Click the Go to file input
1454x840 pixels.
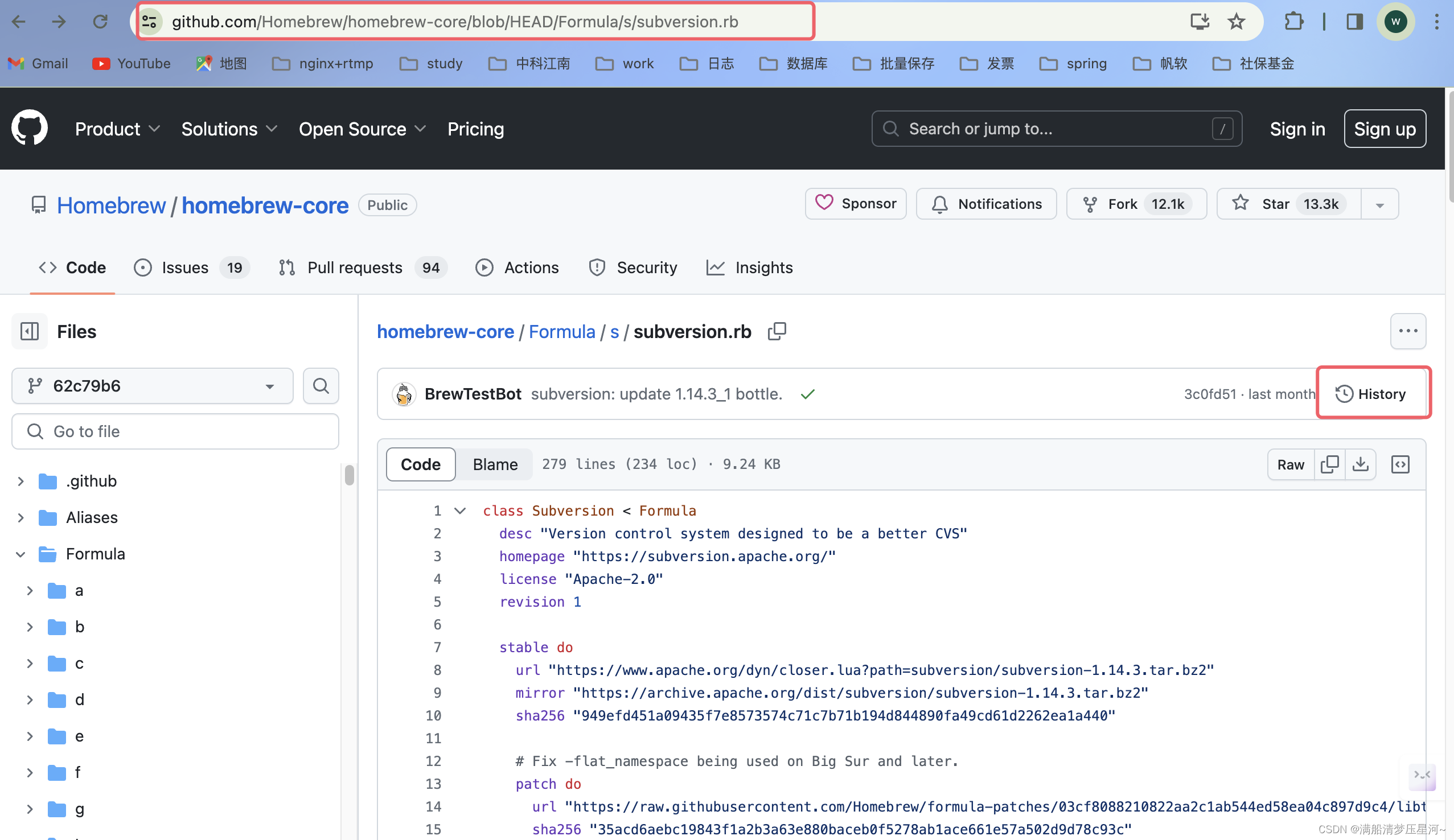click(x=175, y=431)
